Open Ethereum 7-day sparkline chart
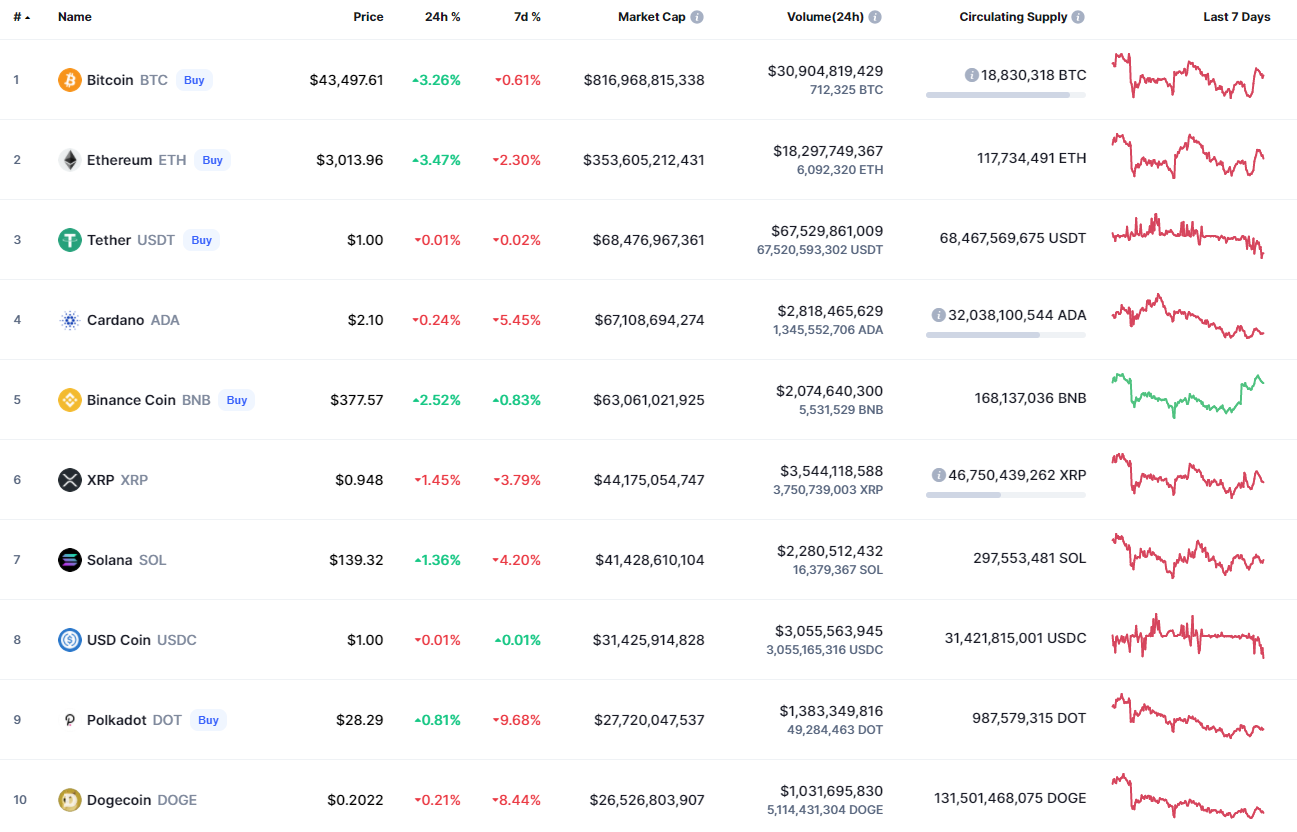The width and height of the screenshot is (1297, 832). pos(1188,156)
